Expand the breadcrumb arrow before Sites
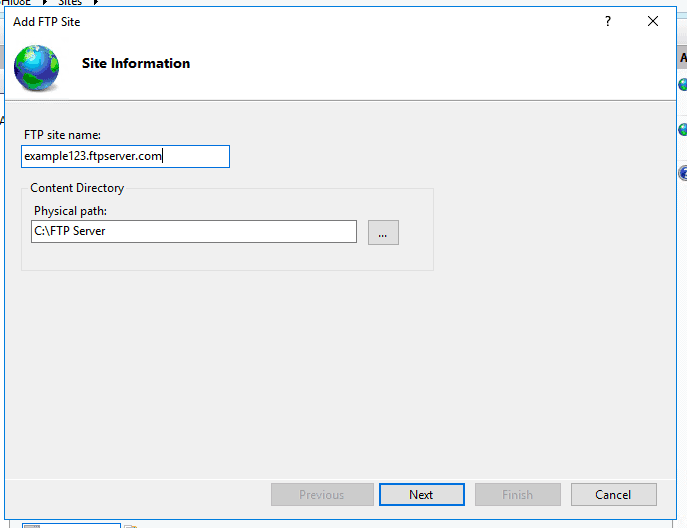 click(45, 2)
